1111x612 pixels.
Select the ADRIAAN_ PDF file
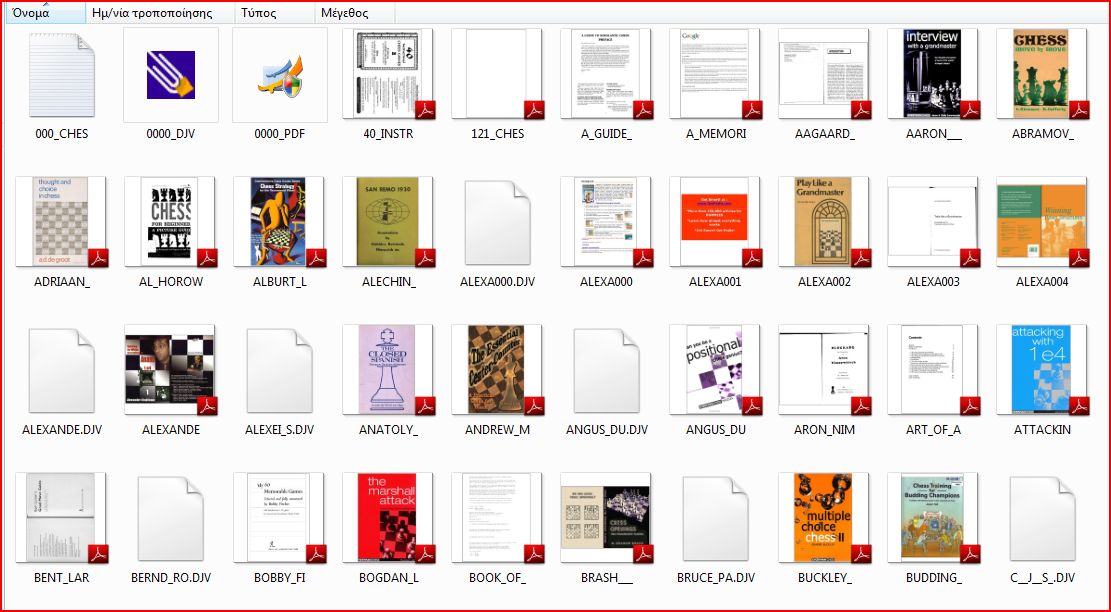click(62, 222)
